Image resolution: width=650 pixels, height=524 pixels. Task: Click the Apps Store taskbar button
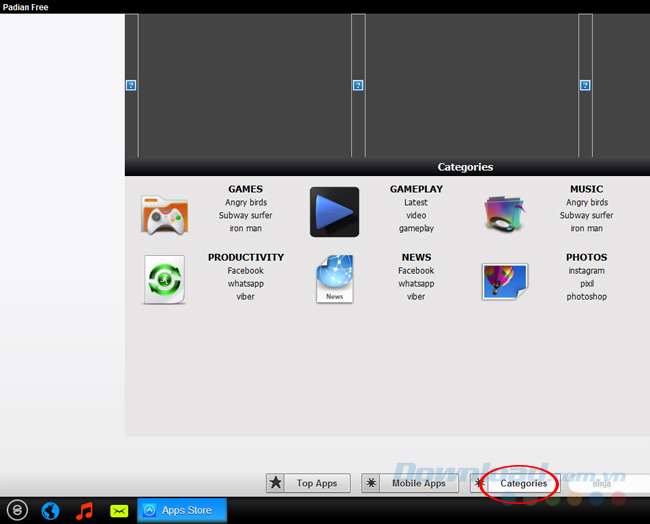tap(182, 510)
